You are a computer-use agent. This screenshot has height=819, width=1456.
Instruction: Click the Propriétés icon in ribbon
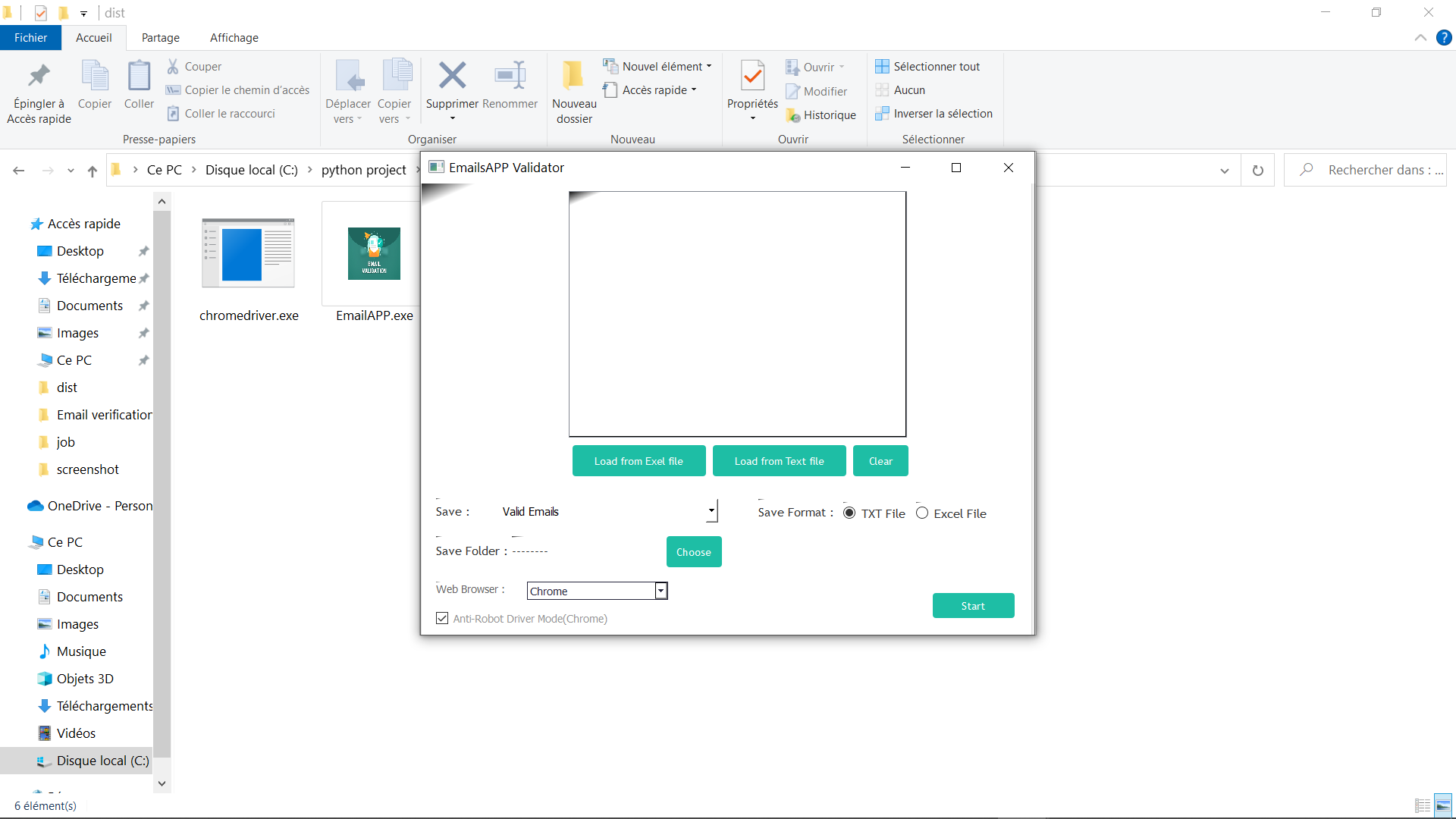pyautogui.click(x=752, y=76)
